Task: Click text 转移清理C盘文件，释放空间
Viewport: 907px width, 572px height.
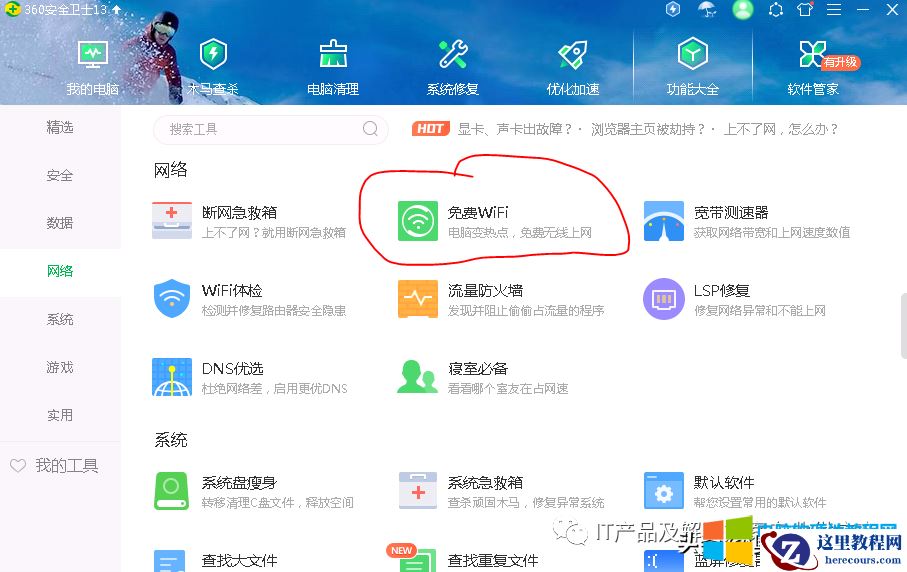Action: pos(278,503)
